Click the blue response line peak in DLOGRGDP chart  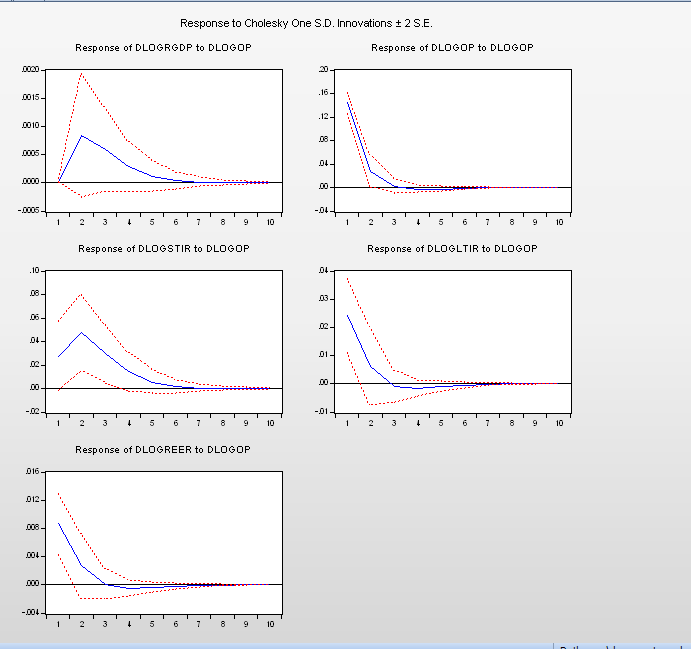pyautogui.click(x=82, y=135)
